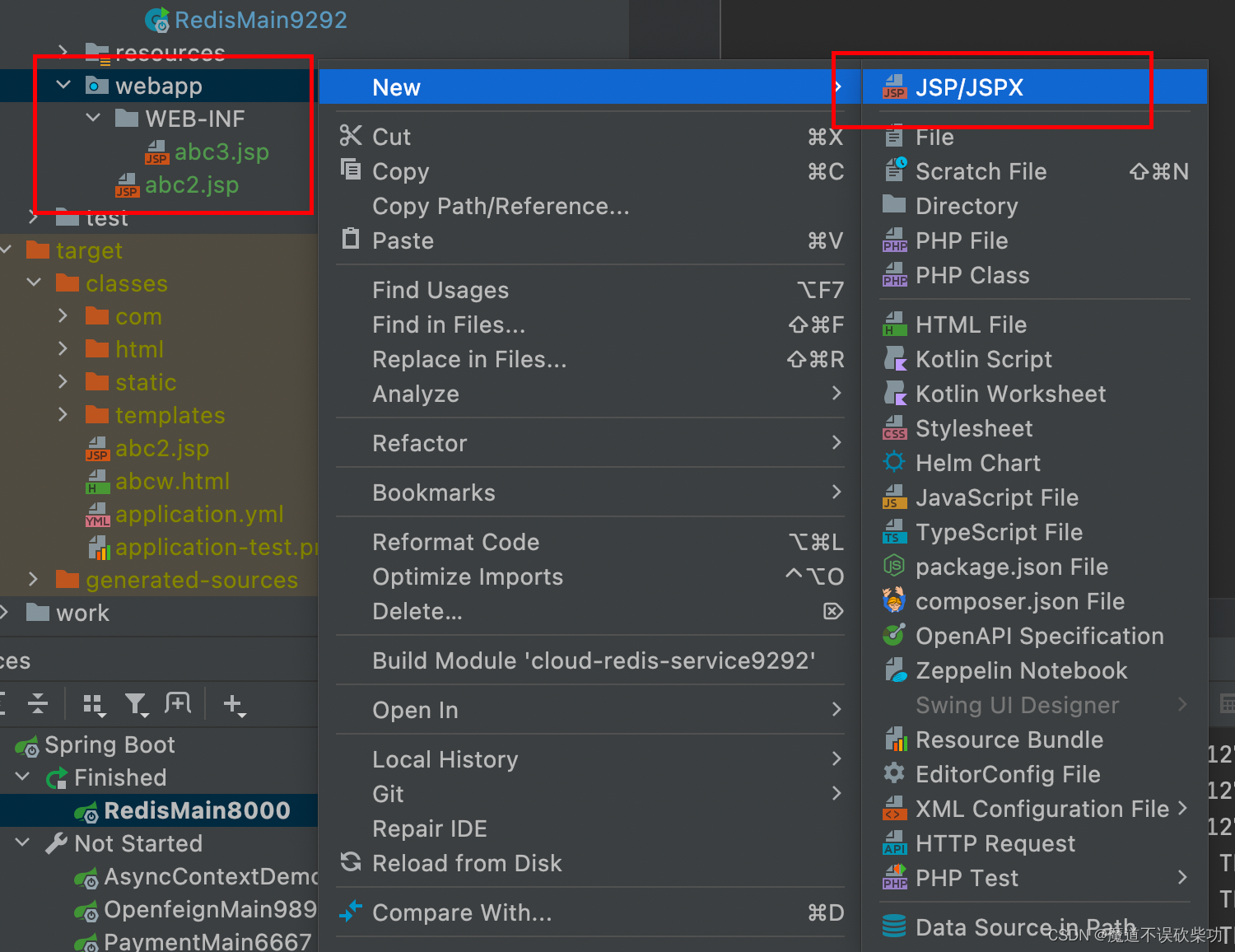Expand the com folder under classes
Image resolution: width=1235 pixels, height=952 pixels.
coord(63,315)
